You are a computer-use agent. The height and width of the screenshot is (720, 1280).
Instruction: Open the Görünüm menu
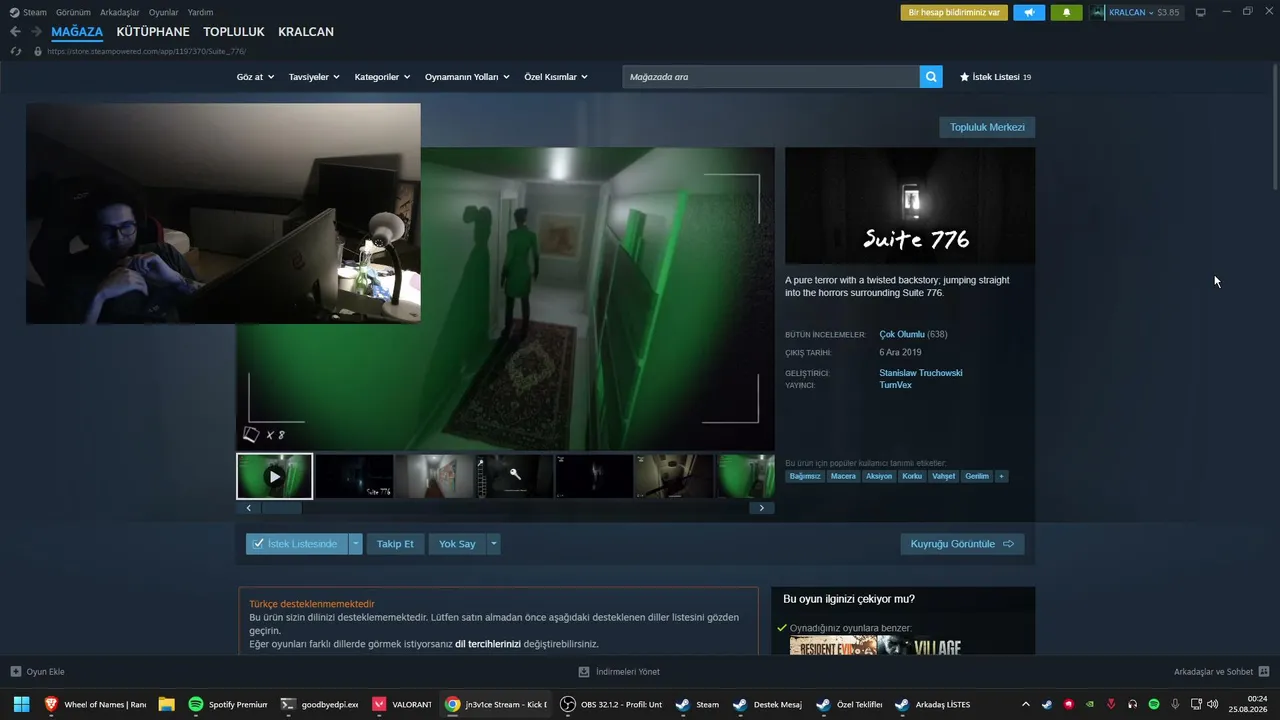73,12
